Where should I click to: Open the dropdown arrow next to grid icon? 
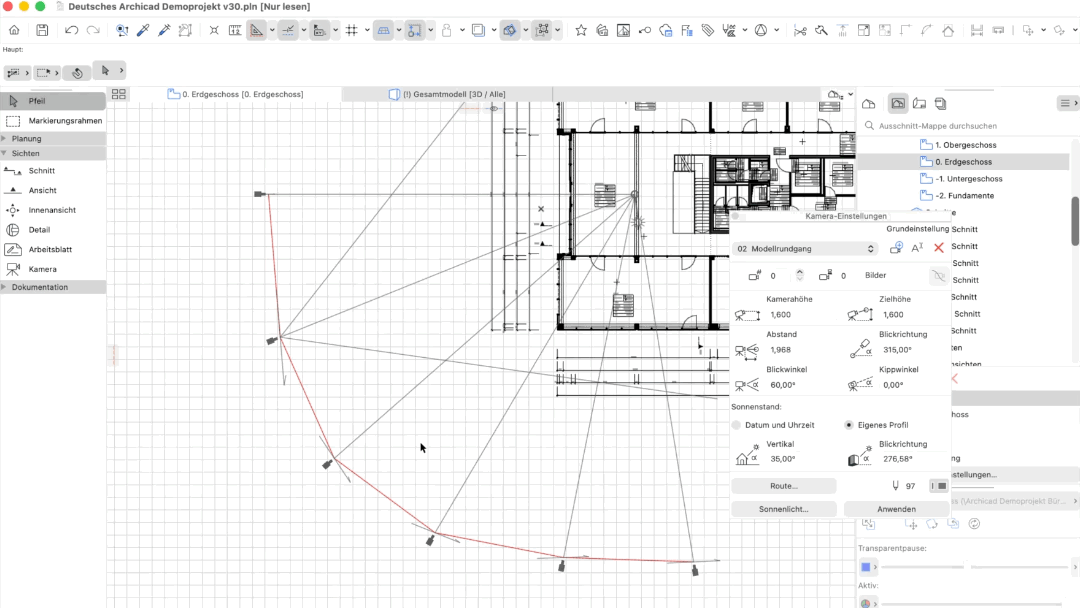coord(367,30)
